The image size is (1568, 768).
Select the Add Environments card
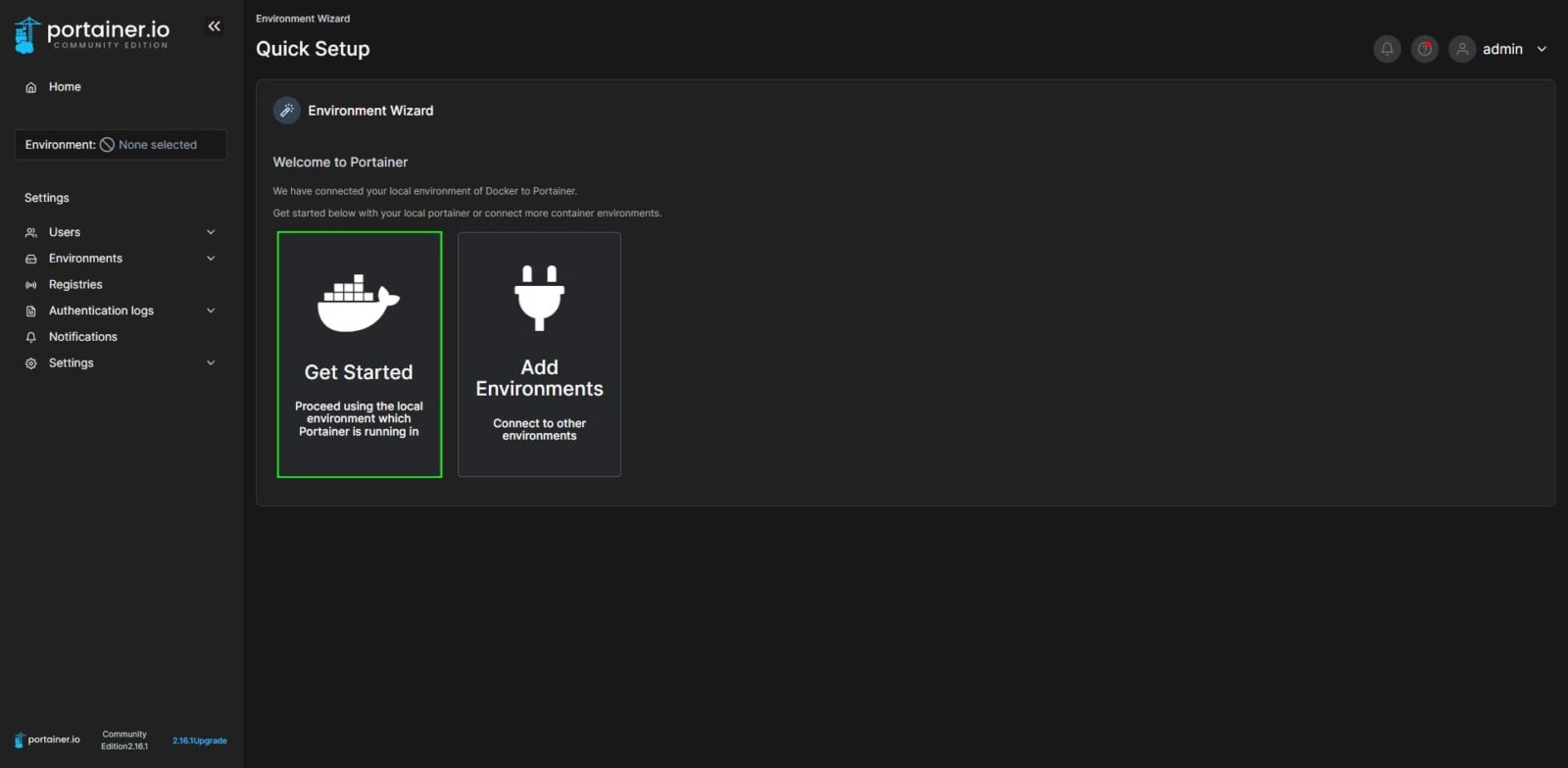click(x=539, y=355)
